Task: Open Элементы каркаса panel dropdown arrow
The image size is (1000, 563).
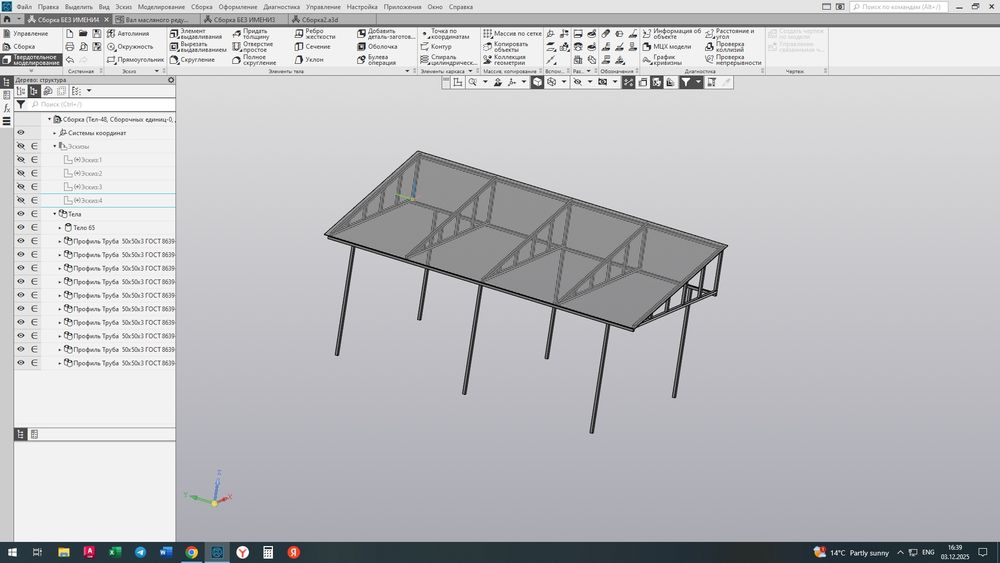Action: (x=471, y=71)
